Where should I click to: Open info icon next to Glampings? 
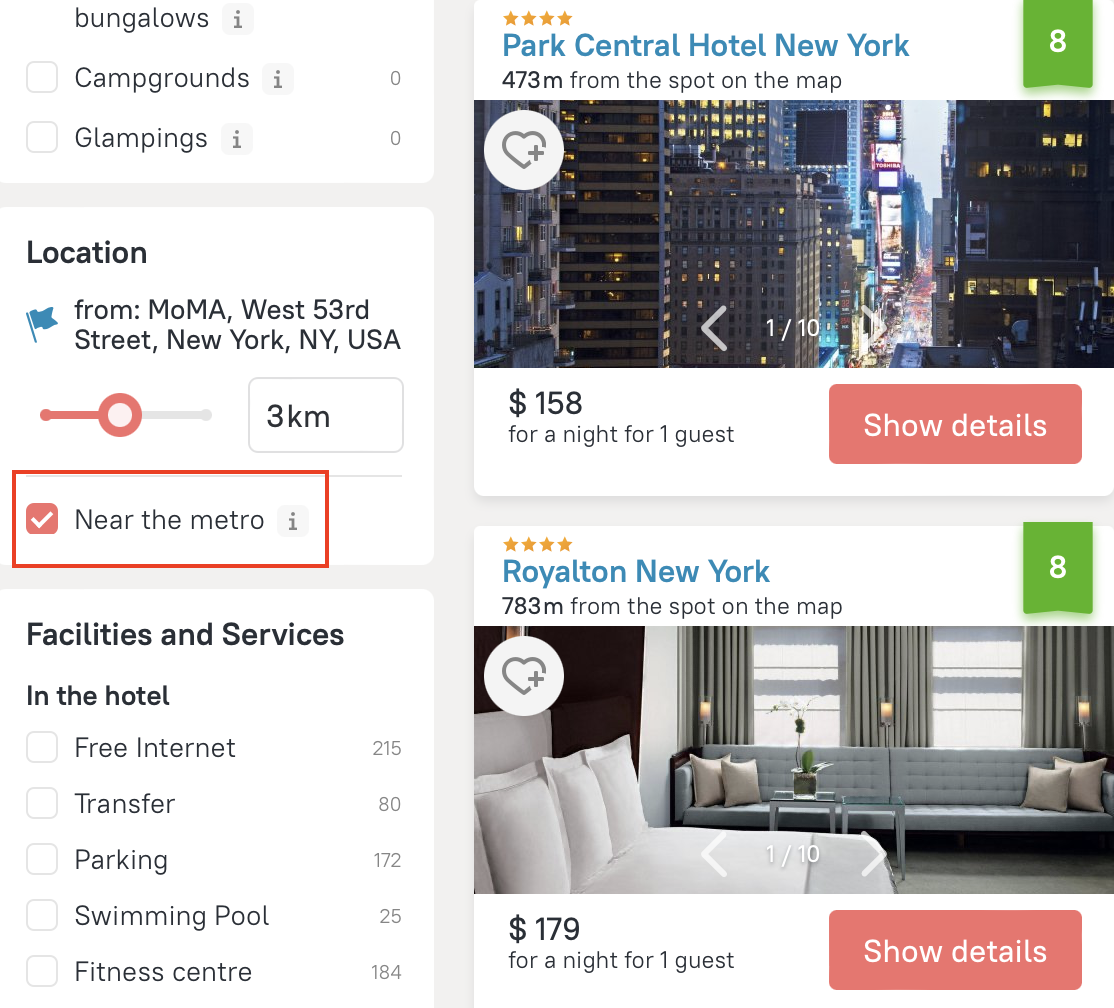[x=237, y=139]
